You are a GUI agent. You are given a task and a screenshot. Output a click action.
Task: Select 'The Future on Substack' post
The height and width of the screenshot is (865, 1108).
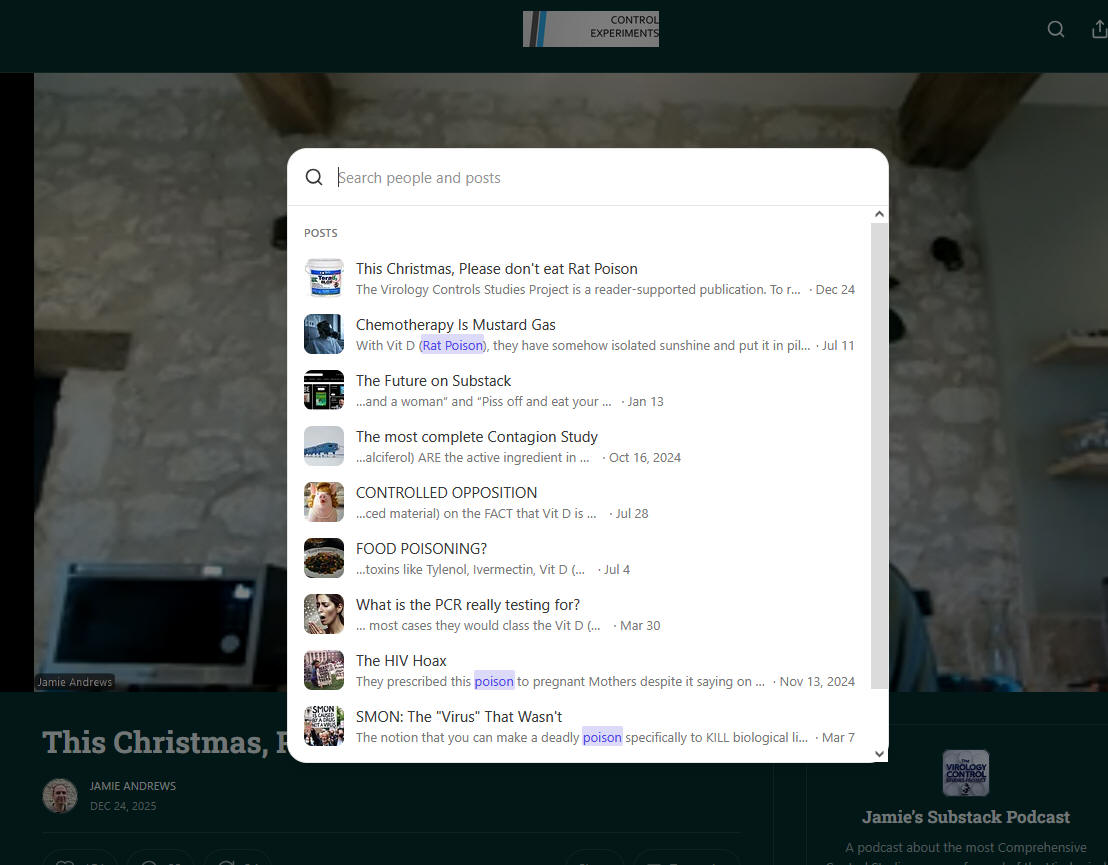(433, 381)
